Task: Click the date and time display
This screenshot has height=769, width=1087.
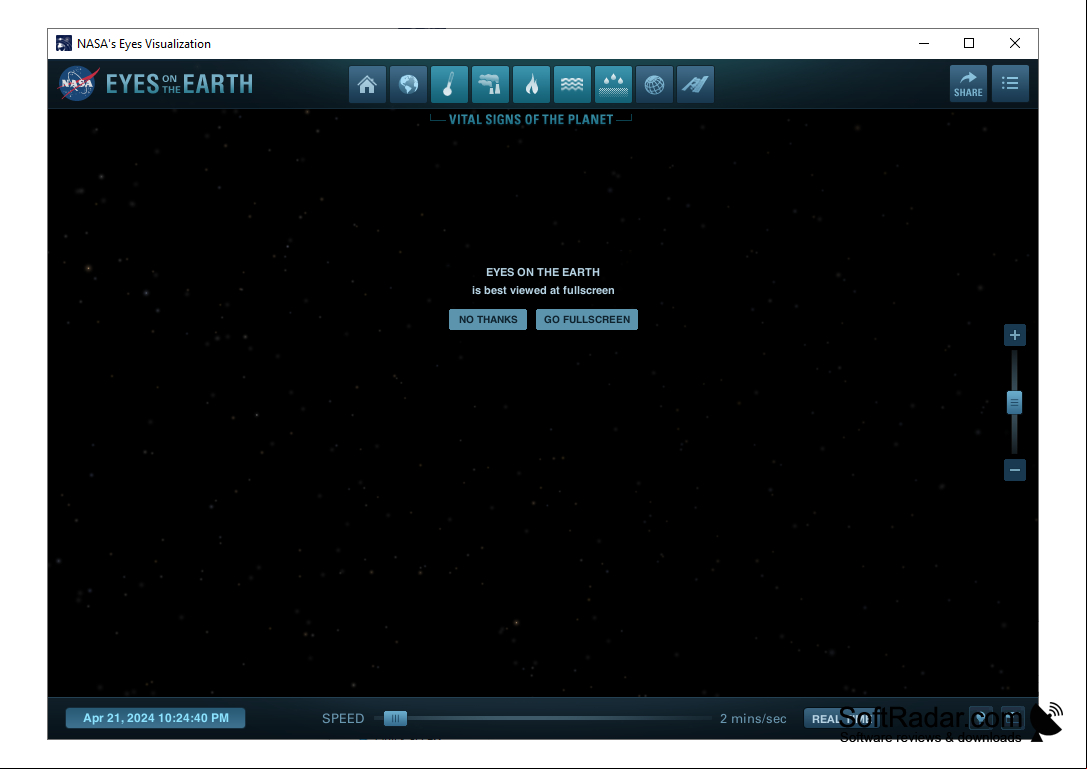Action: pos(155,718)
